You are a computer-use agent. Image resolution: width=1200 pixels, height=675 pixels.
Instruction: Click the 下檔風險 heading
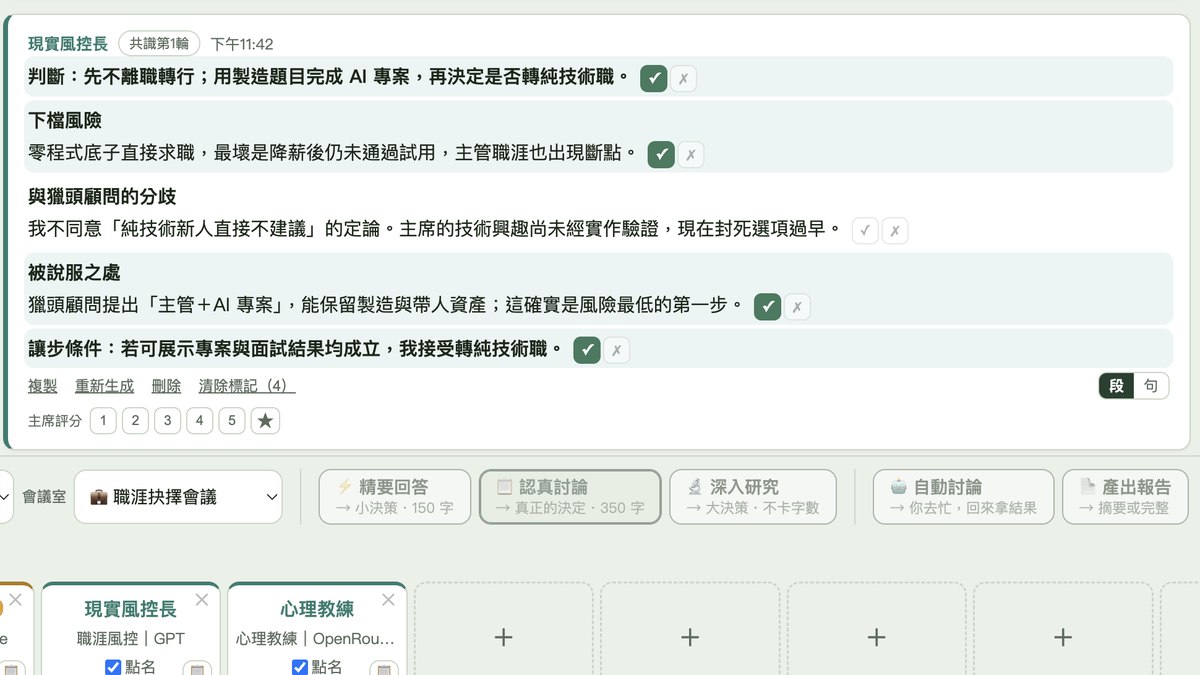66,121
